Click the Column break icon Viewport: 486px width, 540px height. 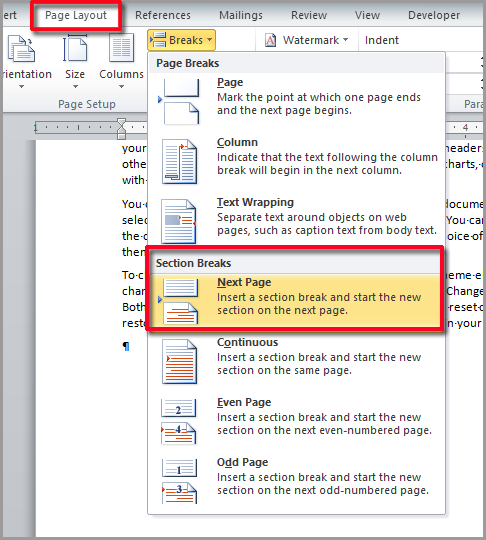pos(179,161)
